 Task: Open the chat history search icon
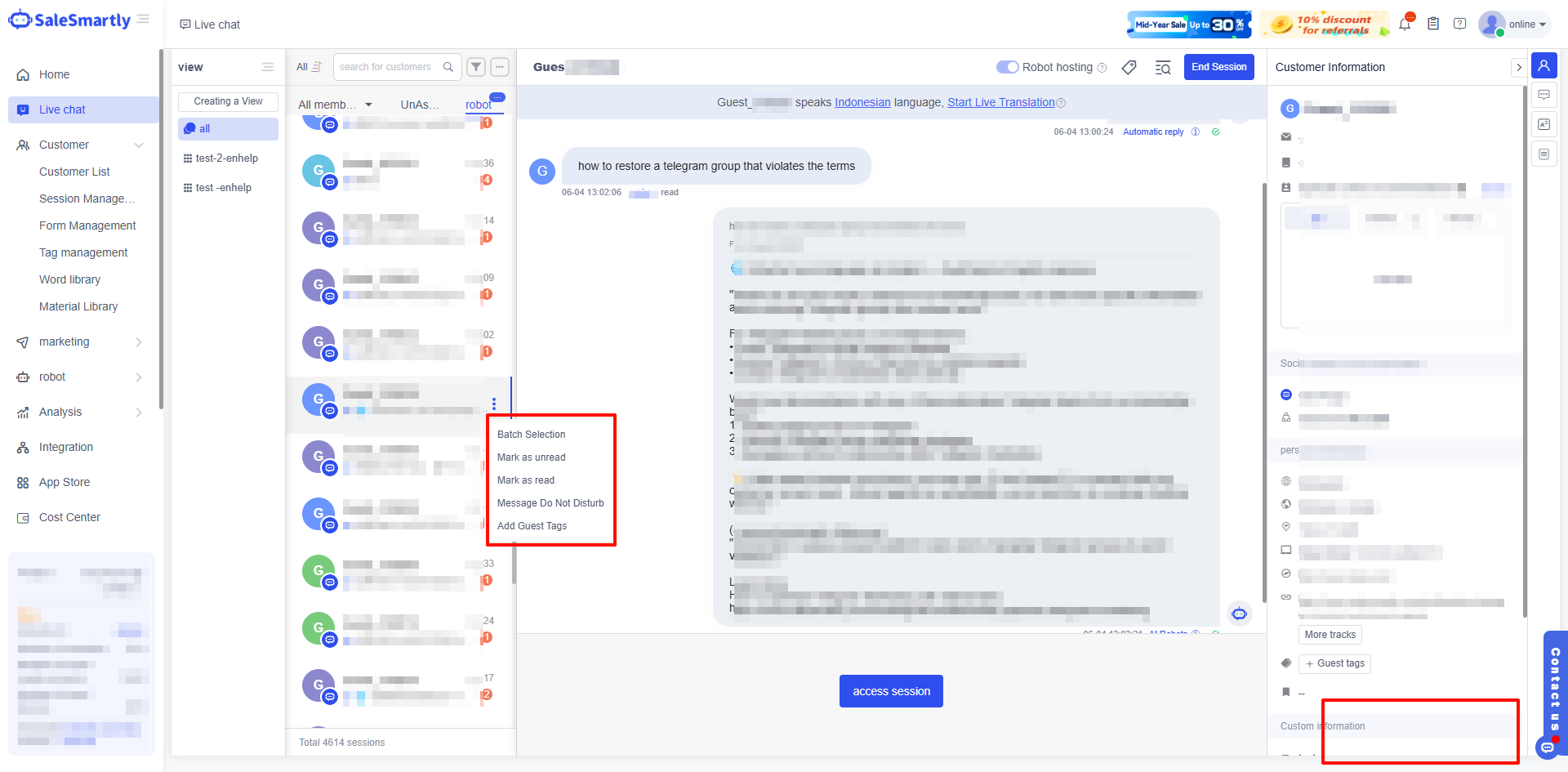pos(1163,68)
